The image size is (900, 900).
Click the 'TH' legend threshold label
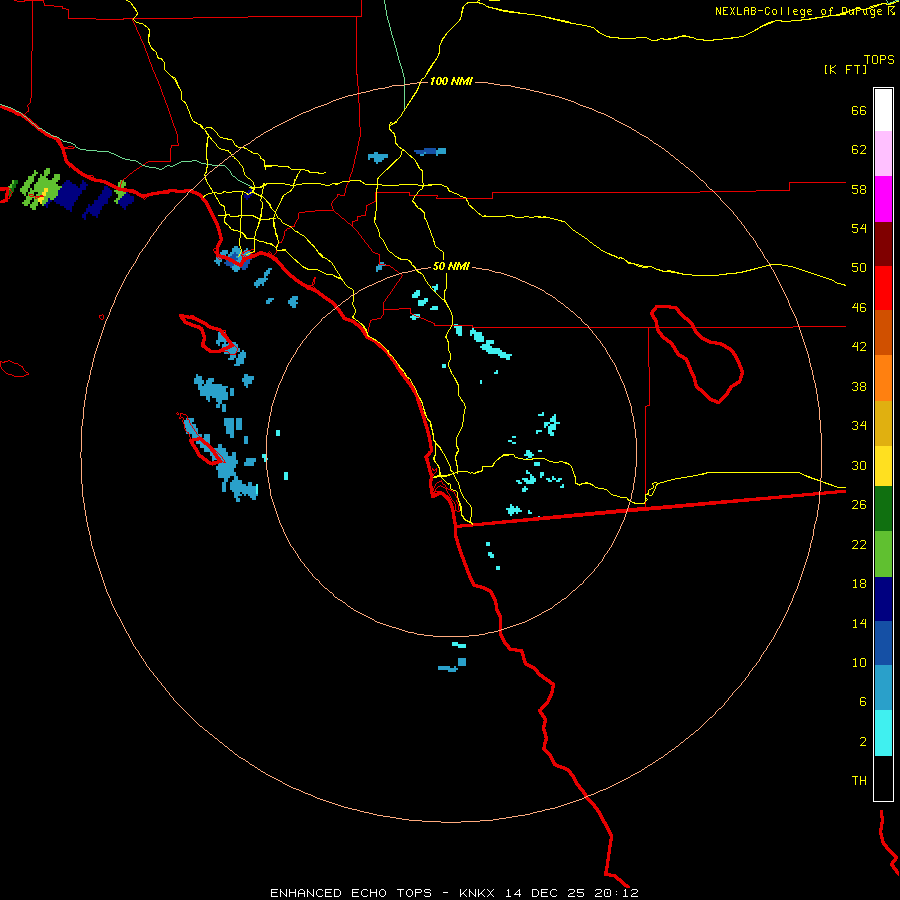[859, 781]
